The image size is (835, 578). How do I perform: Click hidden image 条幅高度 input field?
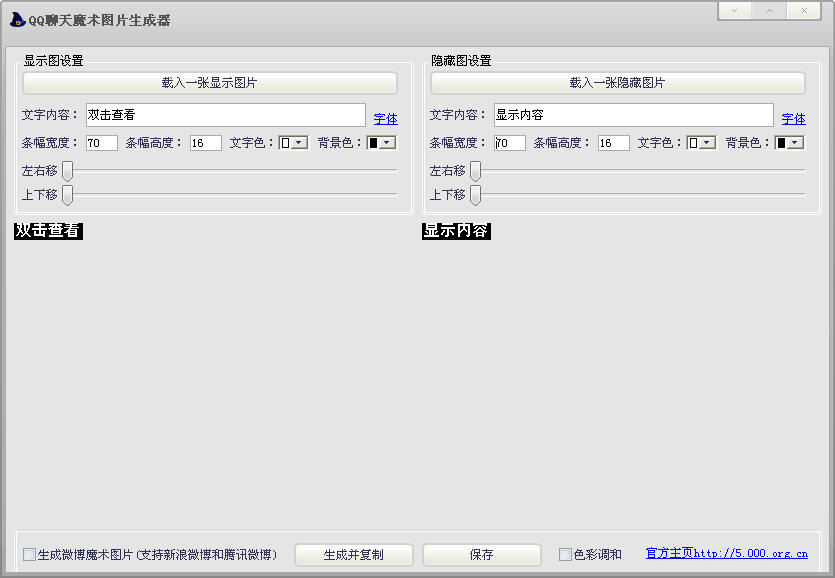tap(613, 143)
